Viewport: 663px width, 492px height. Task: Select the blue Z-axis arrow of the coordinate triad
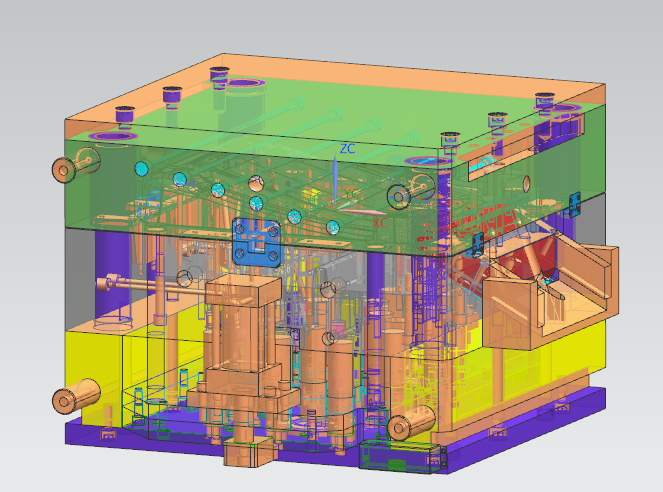pos(335,180)
